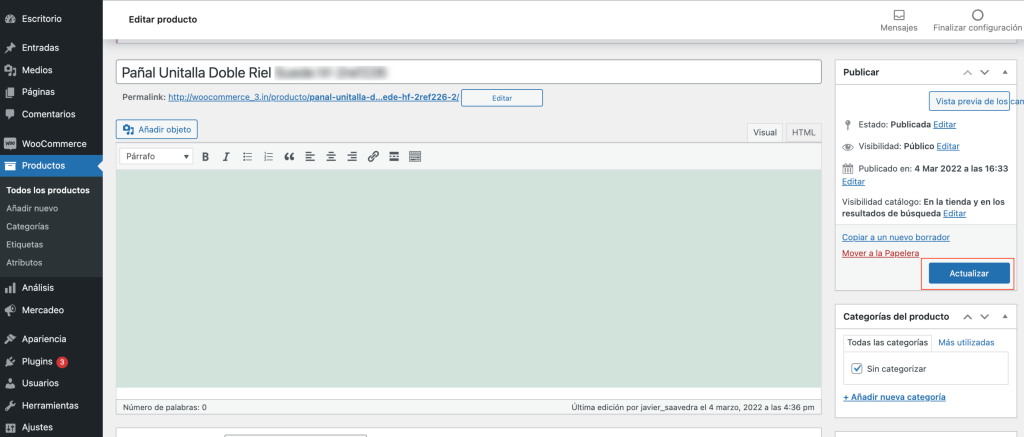Edit Visibilidad catálogo setting
1024x437 pixels.
(955, 214)
